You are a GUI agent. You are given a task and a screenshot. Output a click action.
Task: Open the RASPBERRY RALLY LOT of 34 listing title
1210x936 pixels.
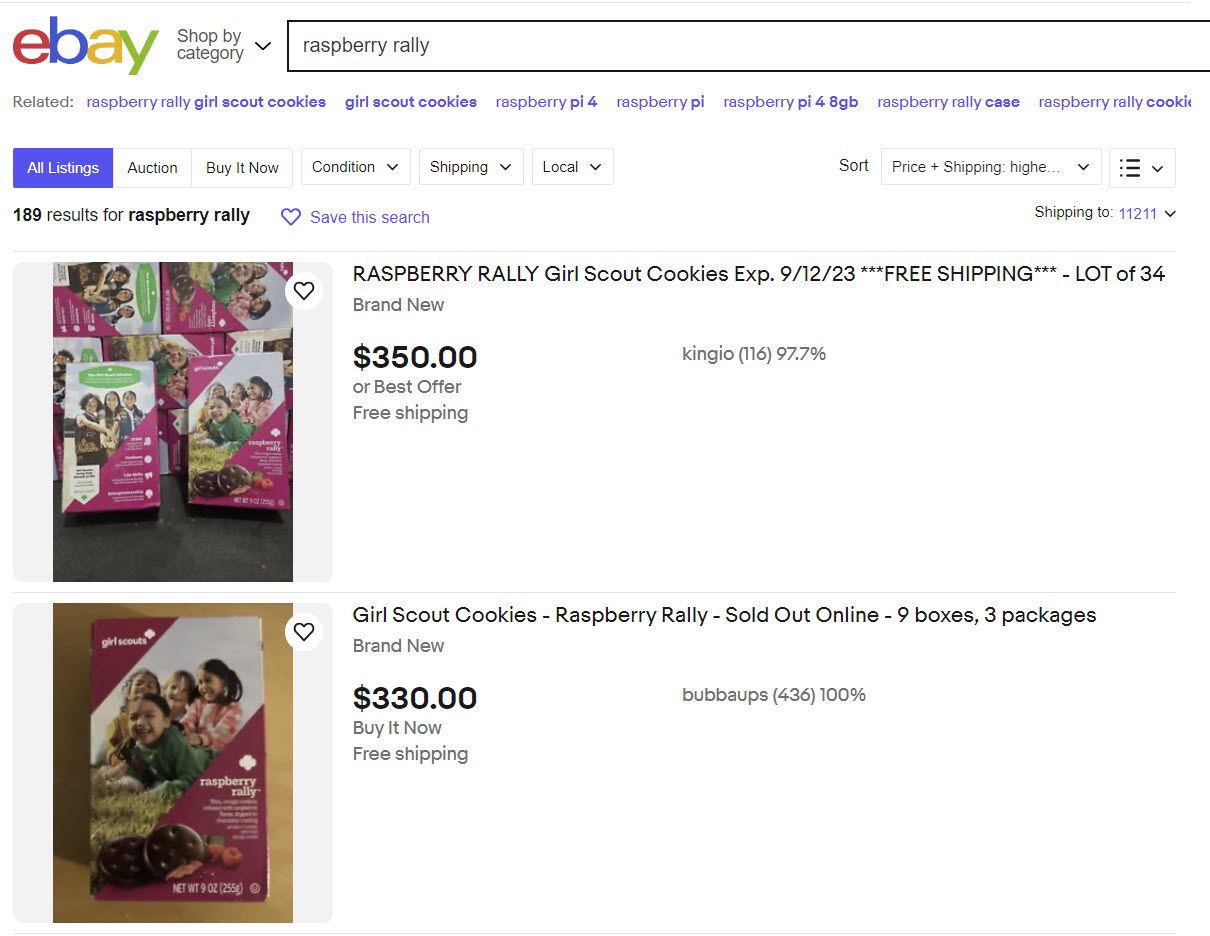click(758, 274)
